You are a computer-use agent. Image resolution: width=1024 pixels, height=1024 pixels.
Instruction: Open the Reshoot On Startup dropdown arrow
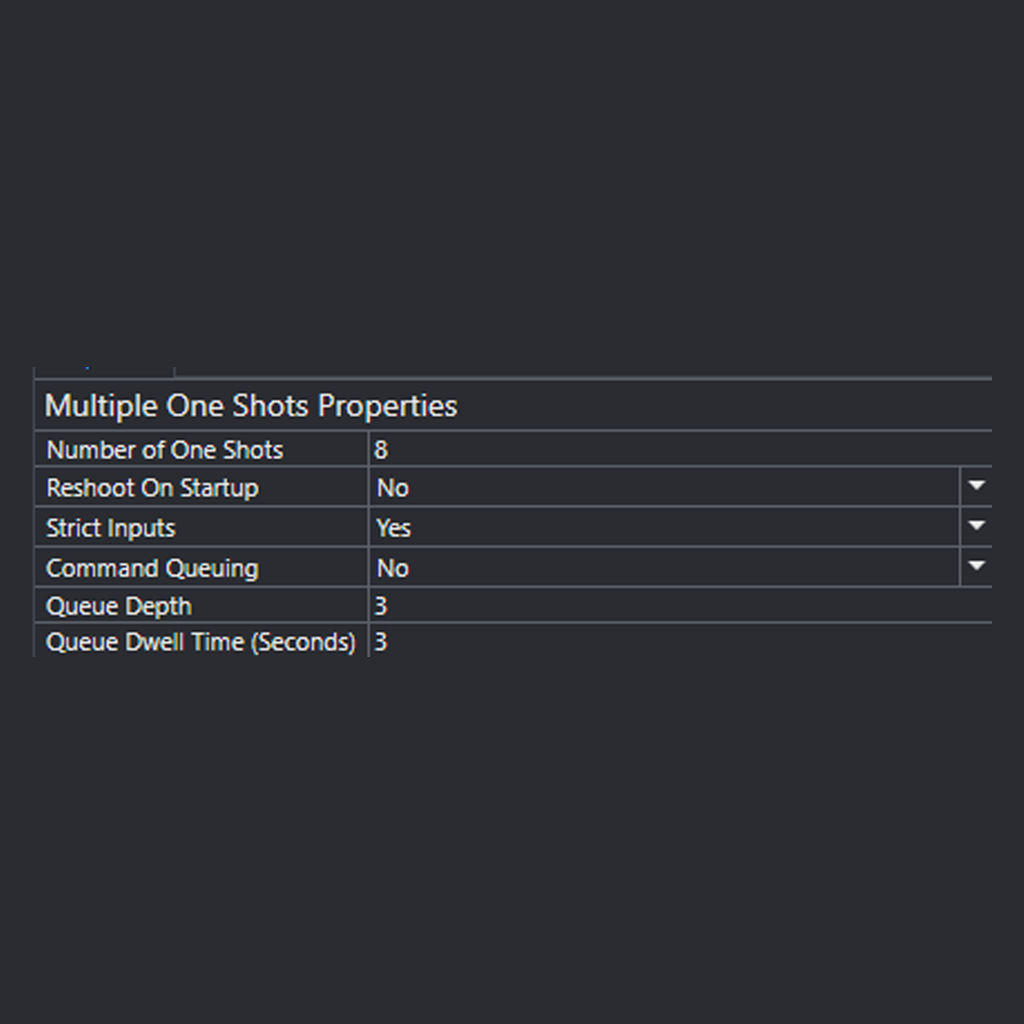pyautogui.click(x=976, y=487)
